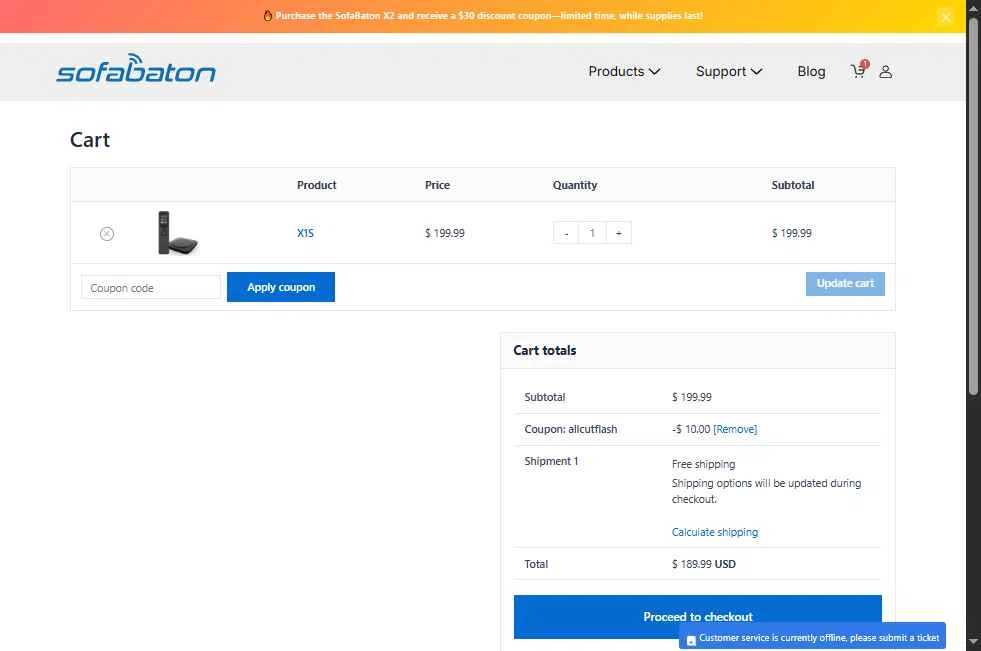Click the Price column header
Viewport: 981px width, 651px height.
(x=437, y=185)
